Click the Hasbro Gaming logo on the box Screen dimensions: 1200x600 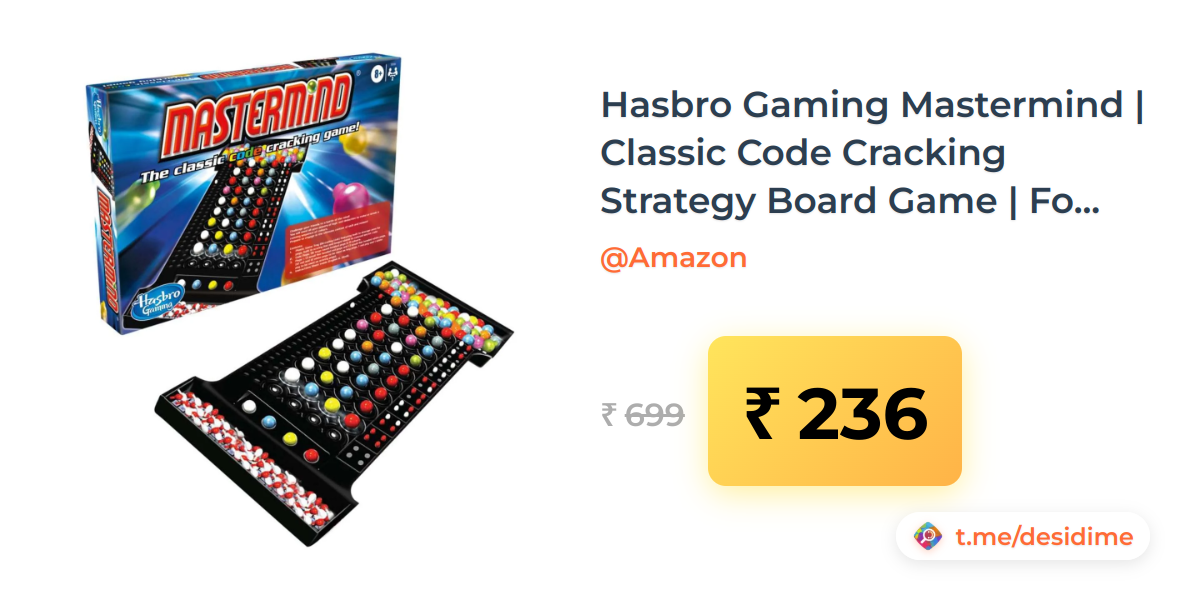point(157,297)
